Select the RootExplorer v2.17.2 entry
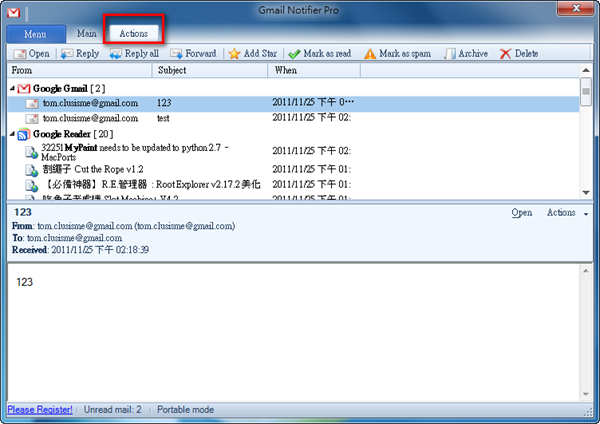Viewport: 600px width, 424px height. point(293,185)
